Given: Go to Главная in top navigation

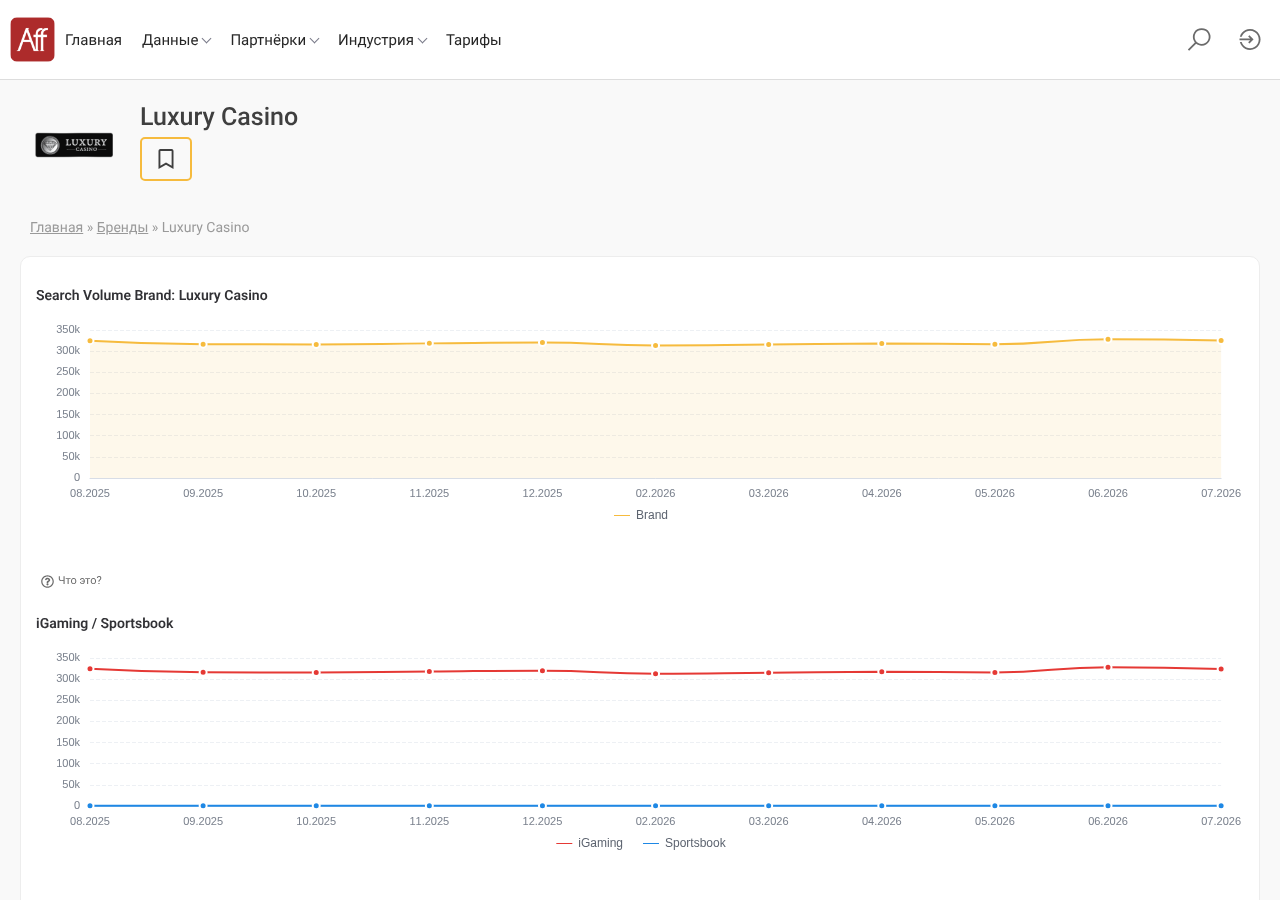Looking at the screenshot, I should 93,40.
